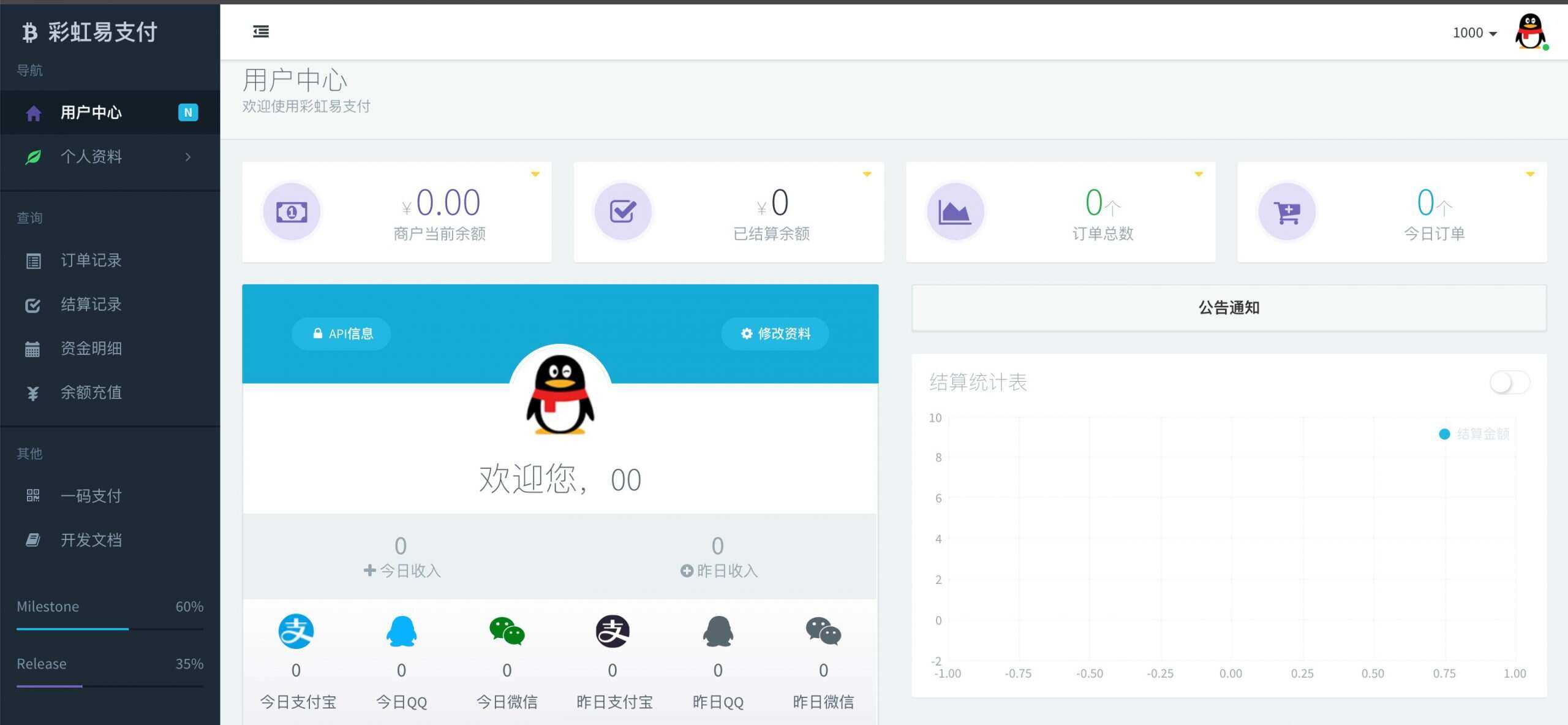Image resolution: width=1568 pixels, height=725 pixels.
Task: Select 用户中心 in the navigation menu
Action: [x=92, y=112]
